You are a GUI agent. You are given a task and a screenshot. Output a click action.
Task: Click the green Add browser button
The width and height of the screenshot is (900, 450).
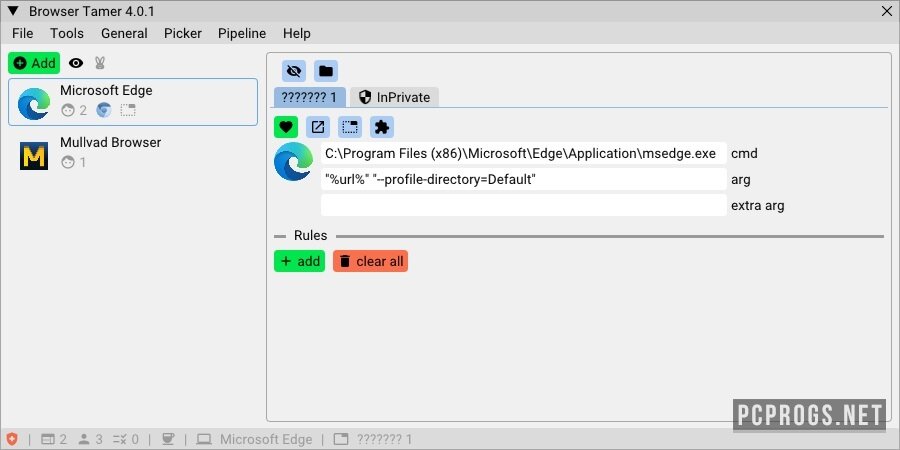[34, 63]
